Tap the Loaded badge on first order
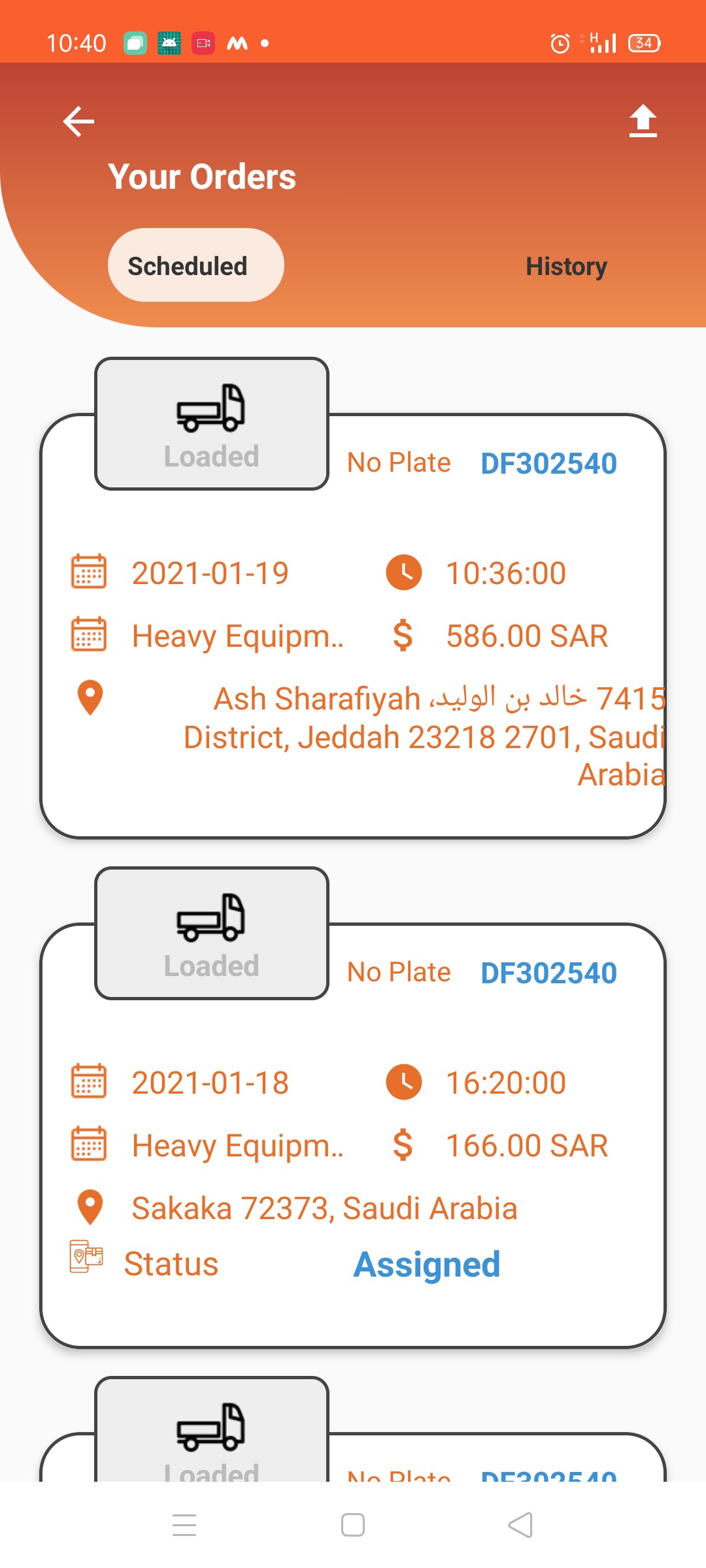The width and height of the screenshot is (706, 1568). click(x=211, y=457)
